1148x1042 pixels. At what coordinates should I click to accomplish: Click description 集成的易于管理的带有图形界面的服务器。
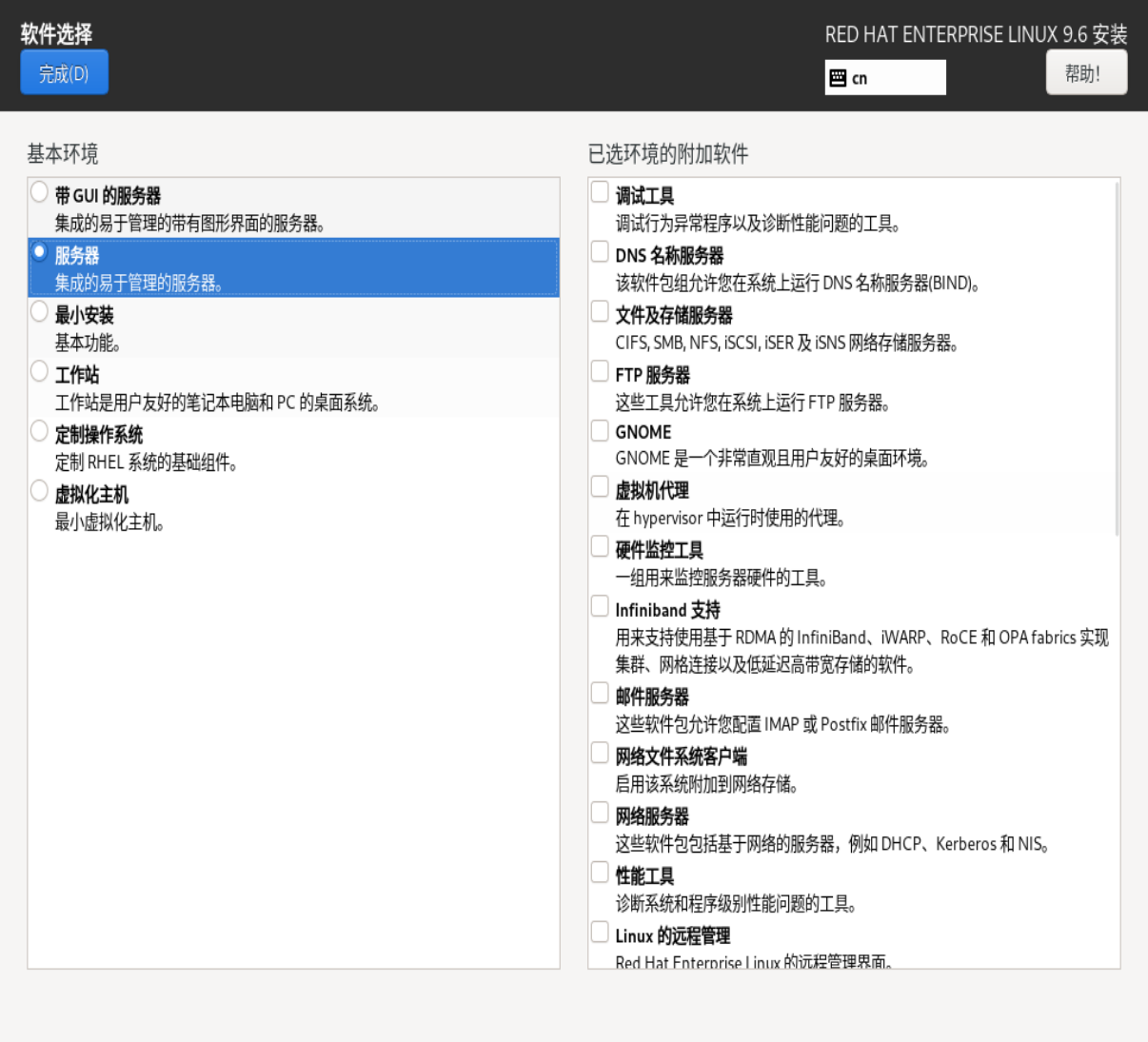[x=190, y=224]
